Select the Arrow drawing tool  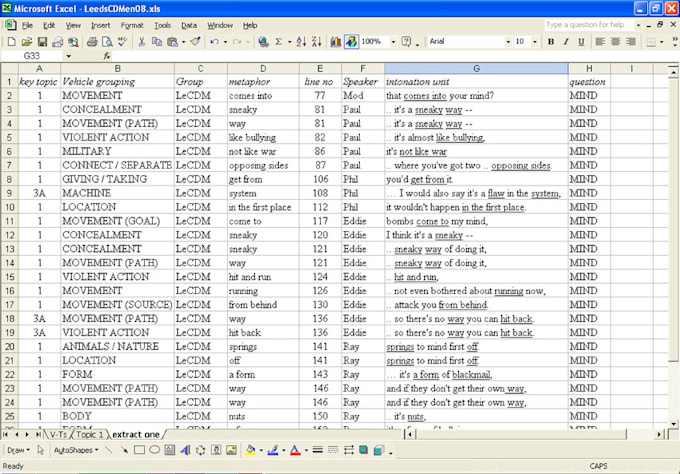point(124,450)
